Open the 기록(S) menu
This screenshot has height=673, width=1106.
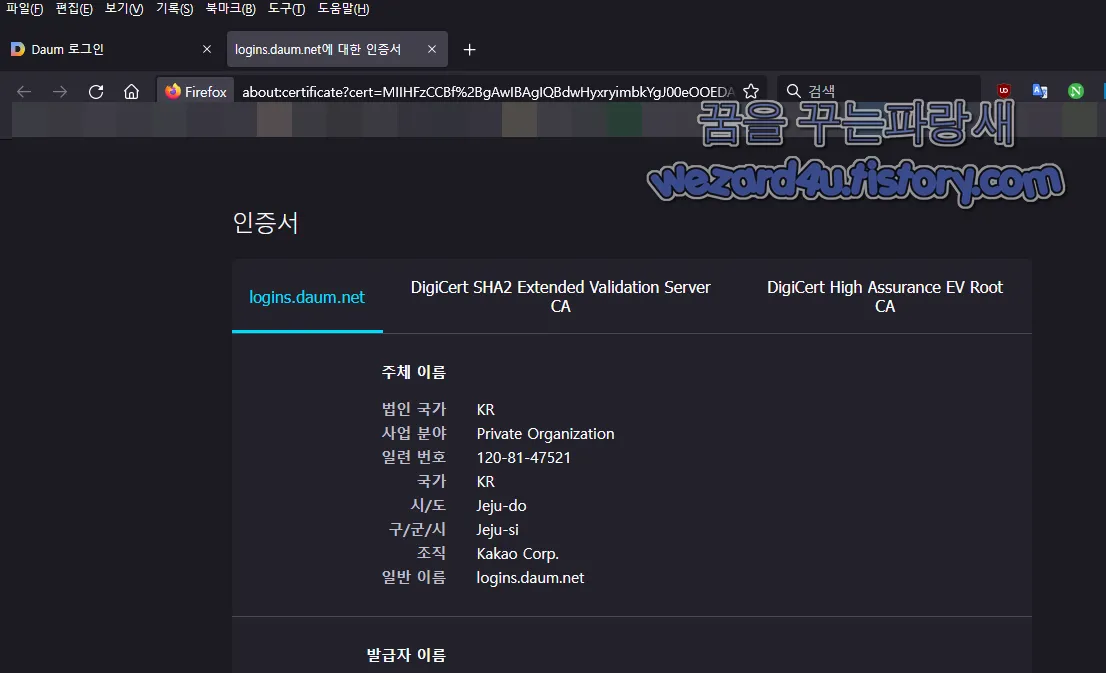[x=174, y=8]
